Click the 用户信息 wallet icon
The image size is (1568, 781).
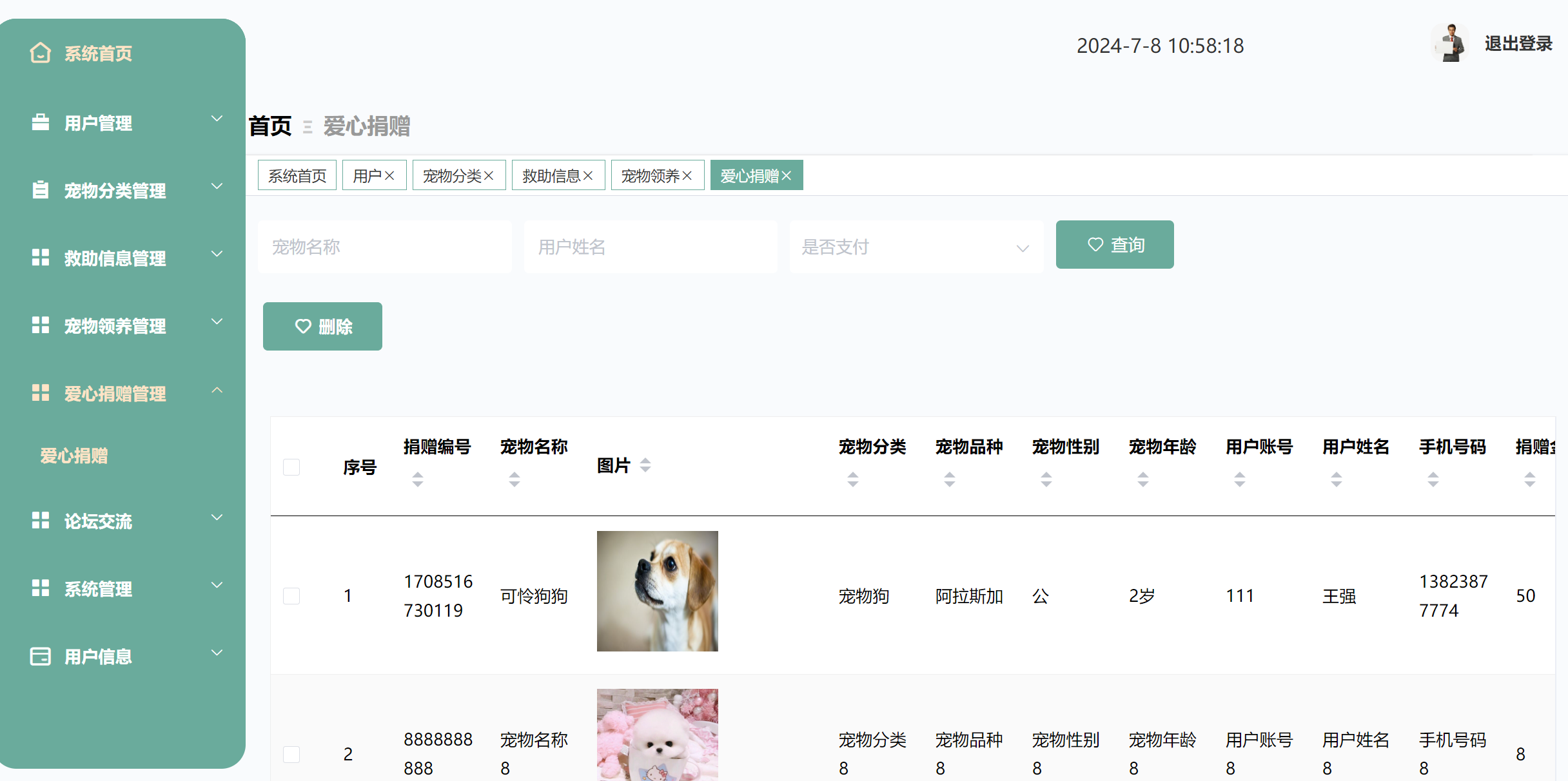point(40,655)
